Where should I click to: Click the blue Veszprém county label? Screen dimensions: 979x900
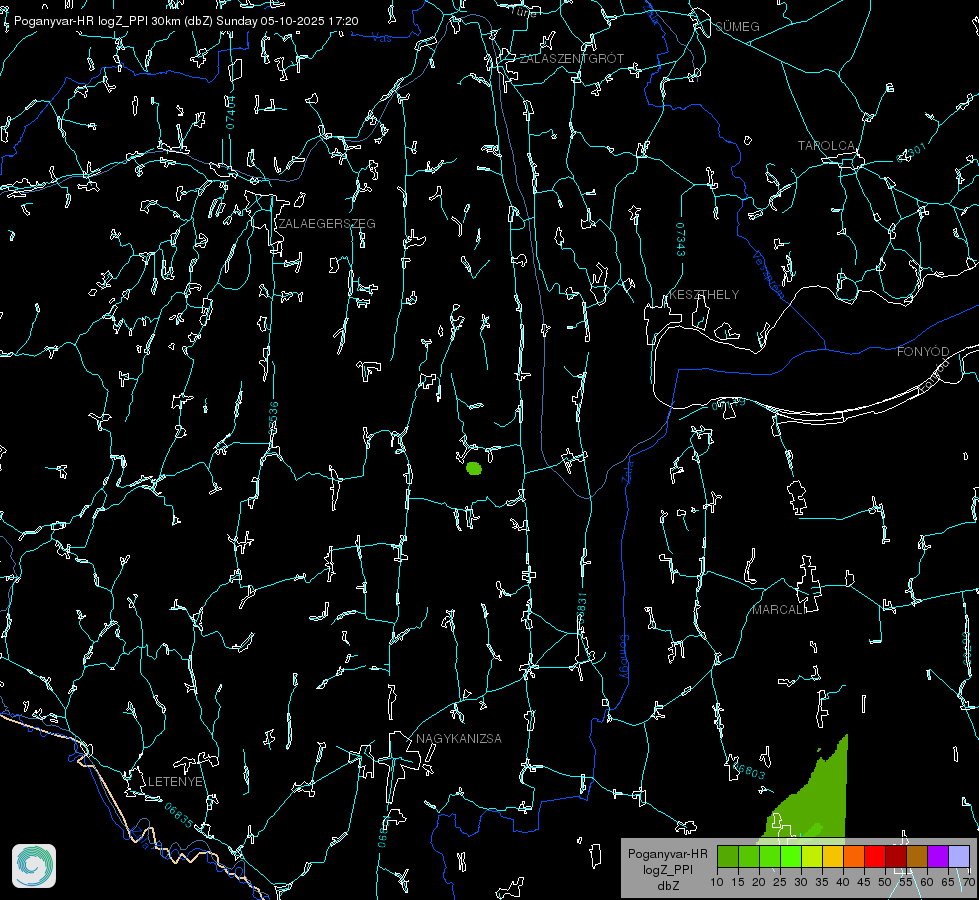pos(769,274)
